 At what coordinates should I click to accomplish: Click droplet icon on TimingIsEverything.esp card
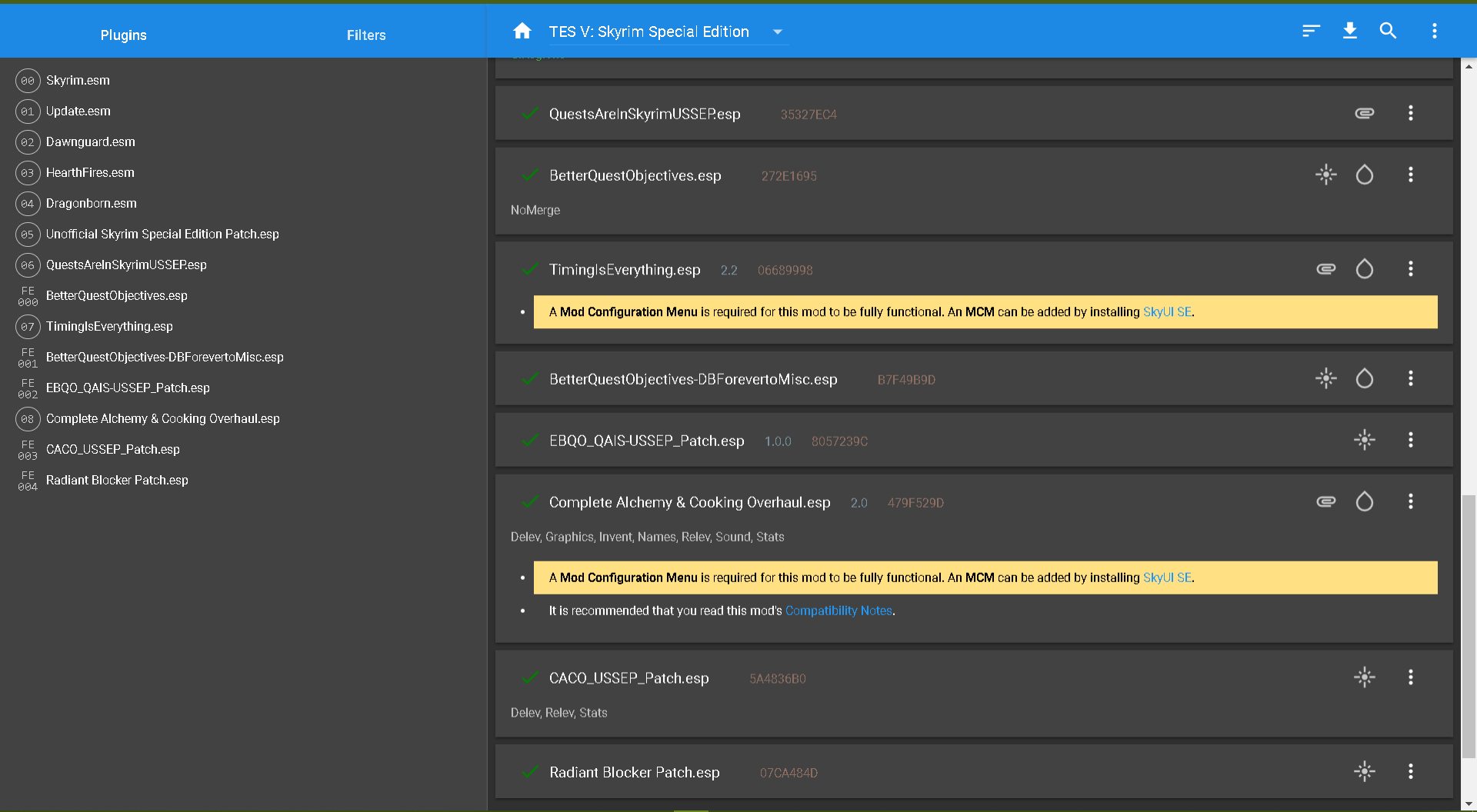(1365, 269)
